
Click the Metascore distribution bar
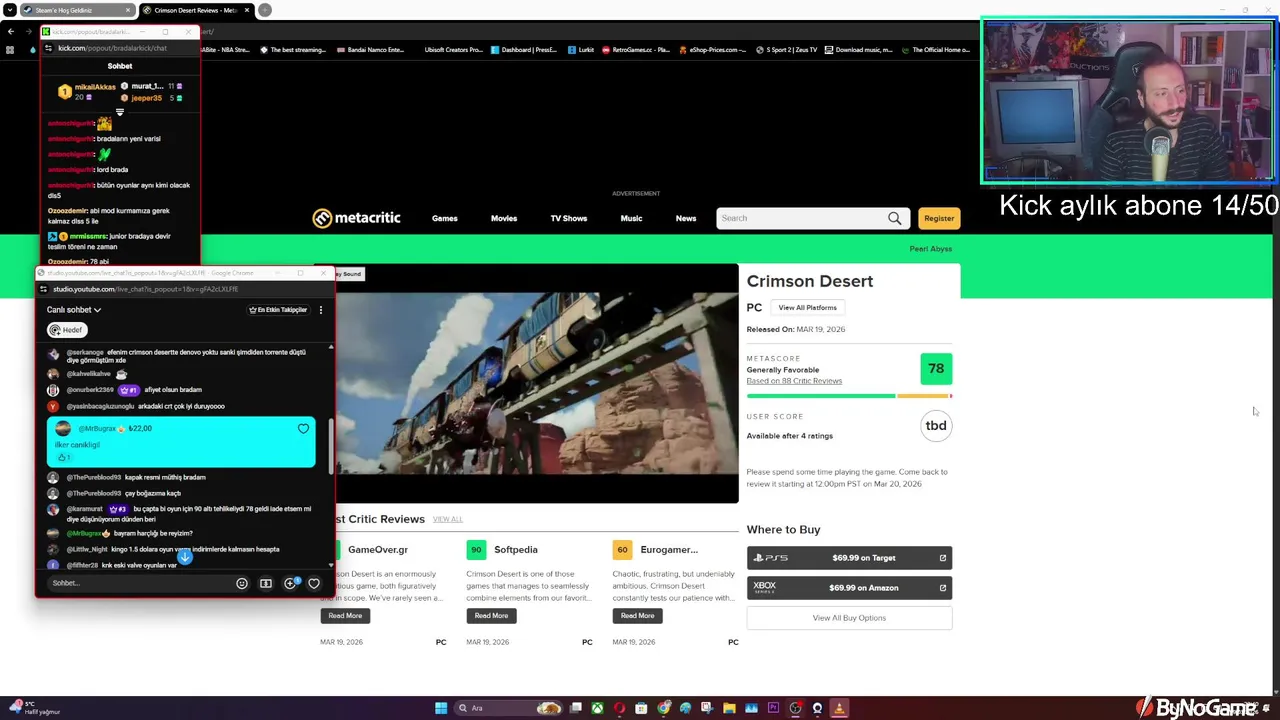pyautogui.click(x=849, y=396)
